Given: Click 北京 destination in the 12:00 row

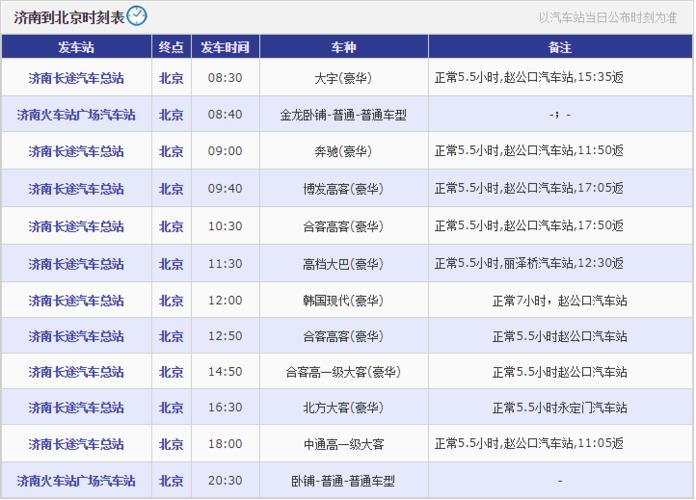Looking at the screenshot, I should tap(171, 301).
